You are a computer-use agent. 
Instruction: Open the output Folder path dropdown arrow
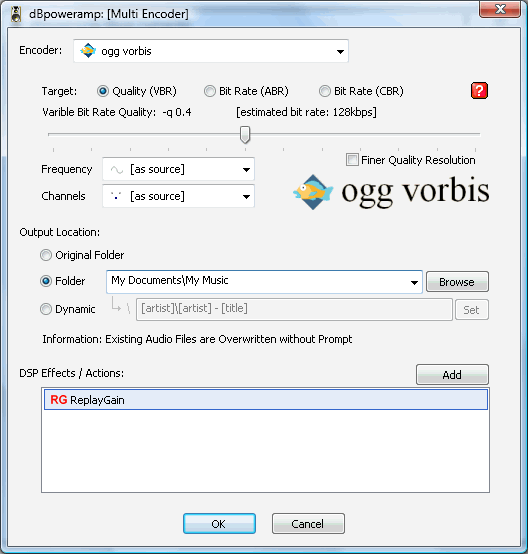pyautogui.click(x=414, y=282)
